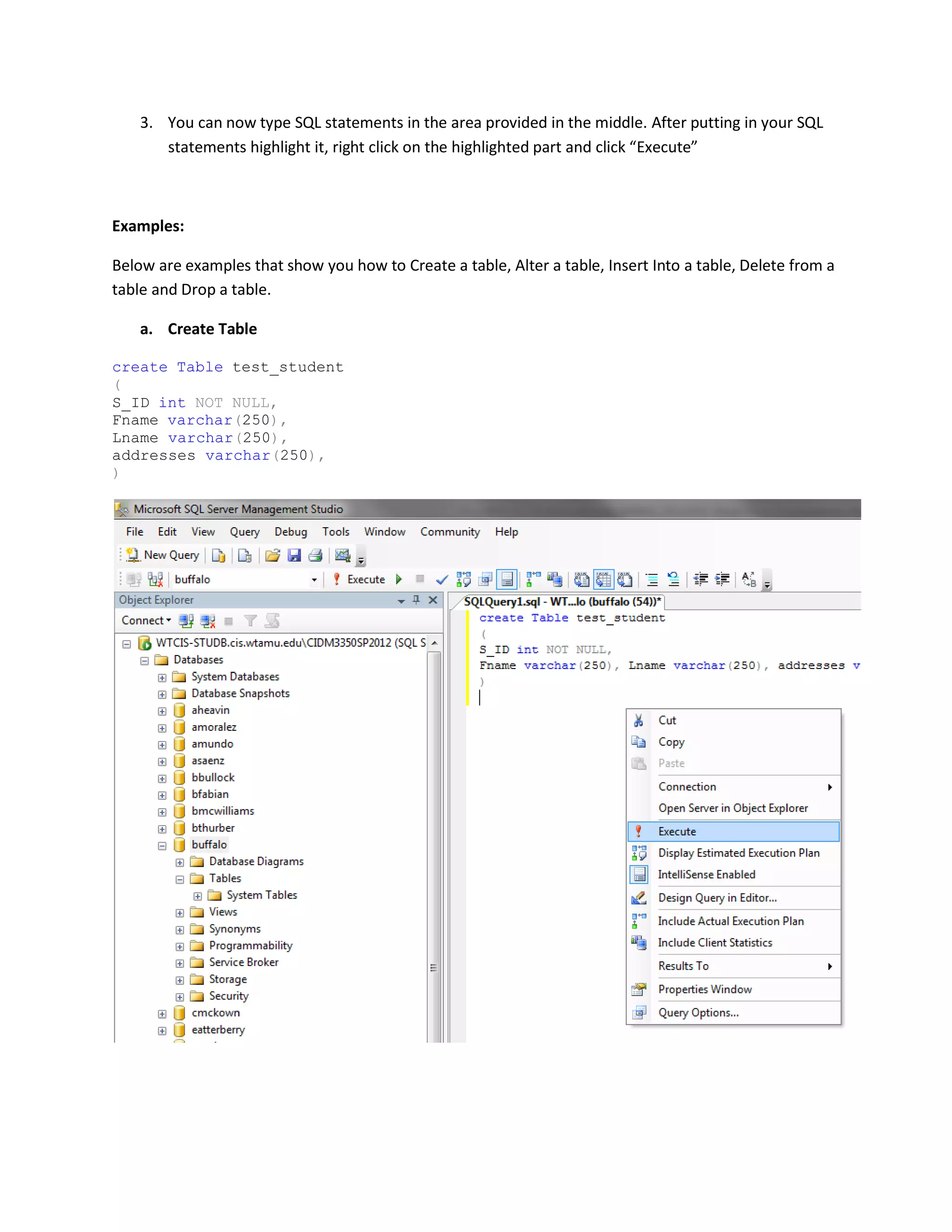Image resolution: width=952 pixels, height=1232 pixels.
Task: Choose Copy from the context menu
Action: tap(734, 742)
